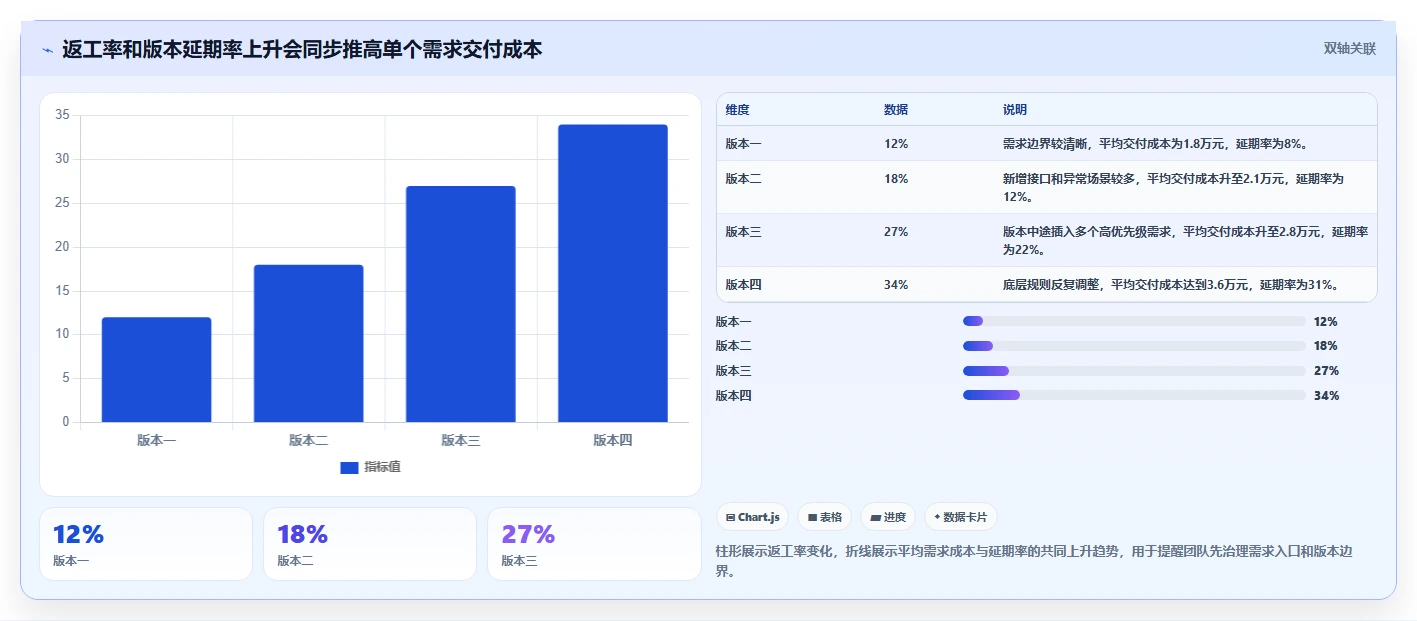Click the 版本三 27% progress bar
The width and height of the screenshot is (1417, 621).
coord(1134,371)
